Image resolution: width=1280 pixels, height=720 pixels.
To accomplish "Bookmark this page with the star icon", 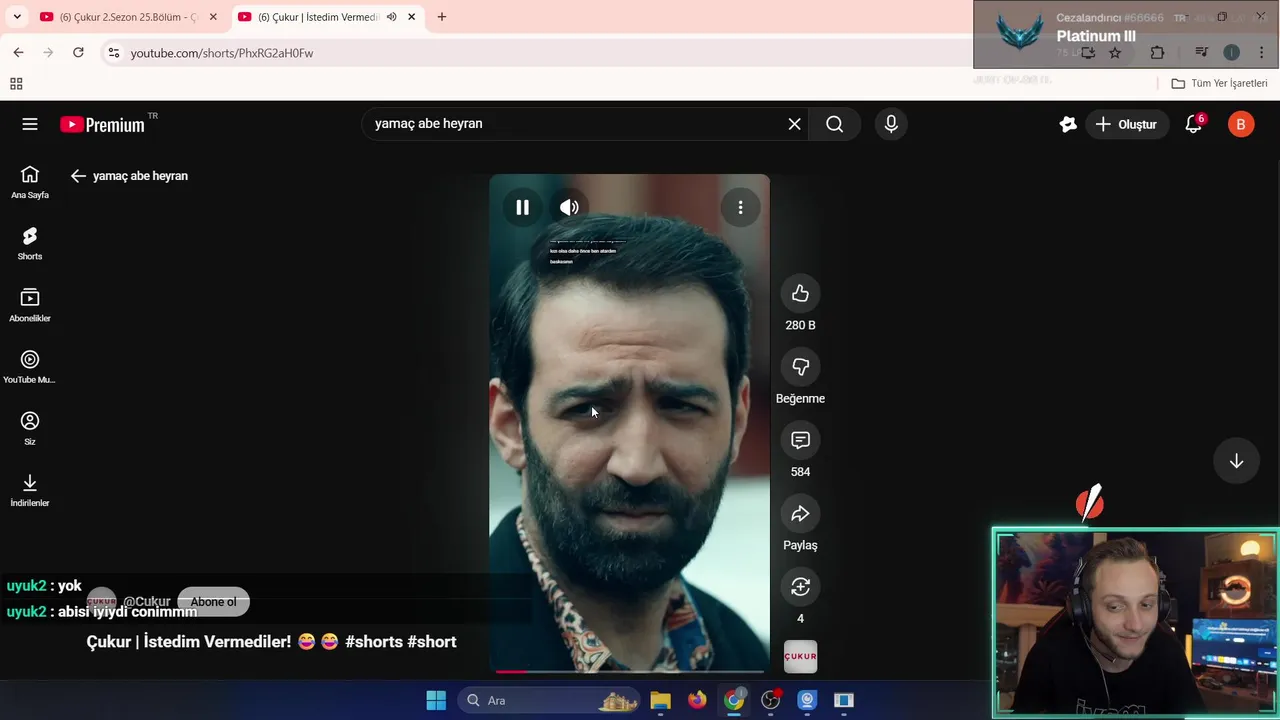I will pos(1115,53).
